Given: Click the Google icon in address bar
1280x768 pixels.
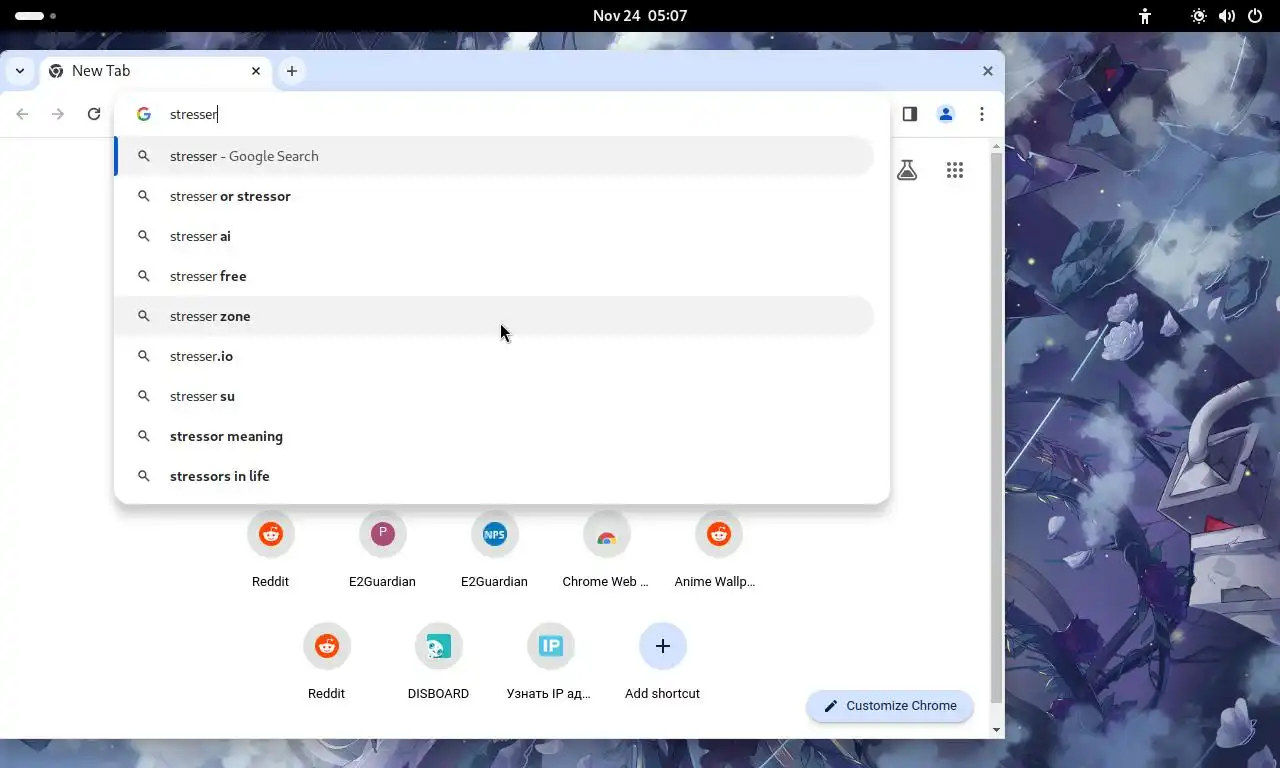Looking at the screenshot, I should pyautogui.click(x=144, y=114).
